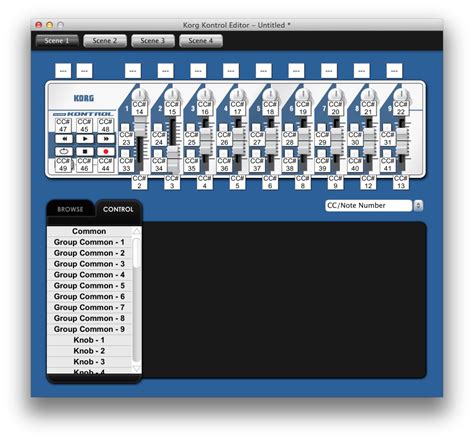Click the stop transport button
The height and width of the screenshot is (440, 474).
tap(85, 151)
